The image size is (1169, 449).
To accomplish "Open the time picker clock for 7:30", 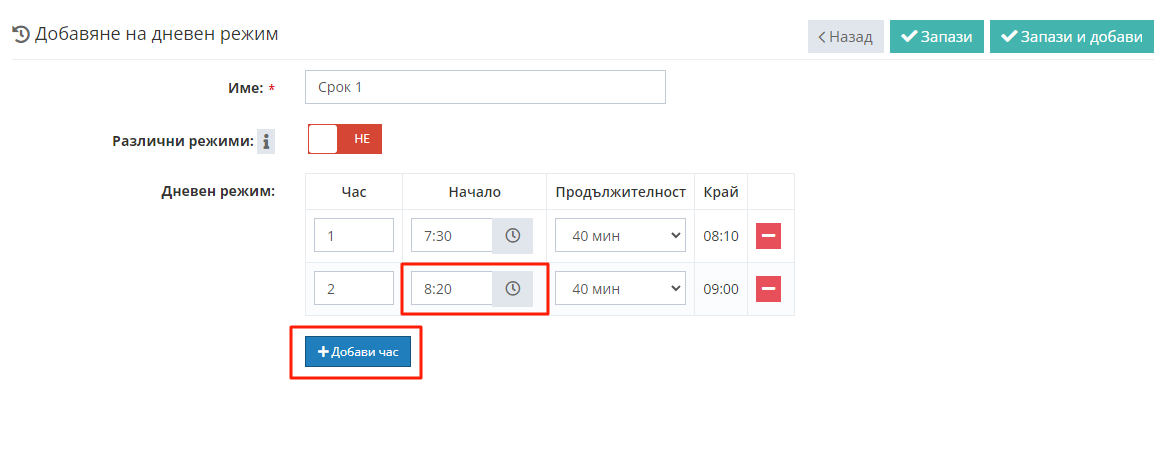I will click(512, 236).
